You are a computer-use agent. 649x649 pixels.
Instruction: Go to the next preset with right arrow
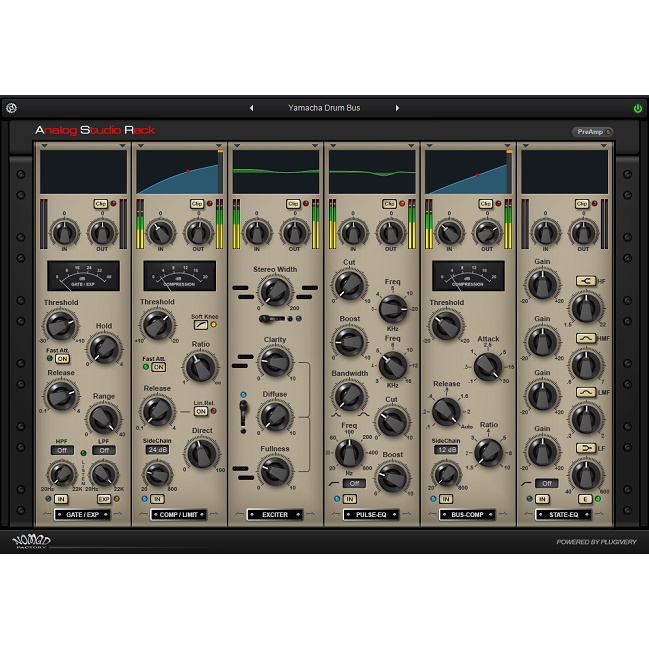(x=397, y=108)
